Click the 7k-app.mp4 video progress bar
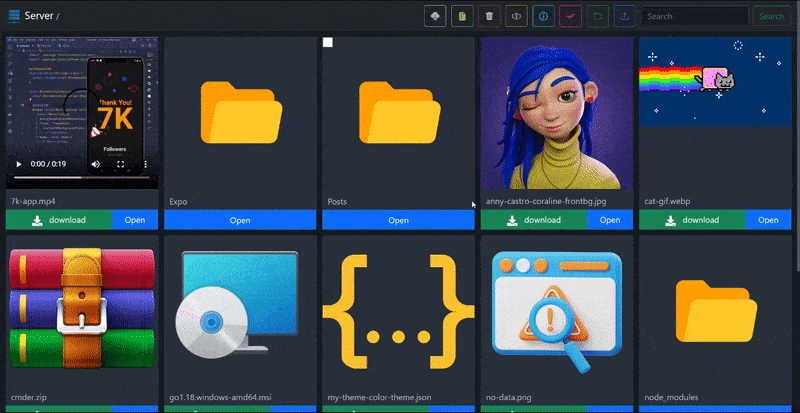 (82, 178)
